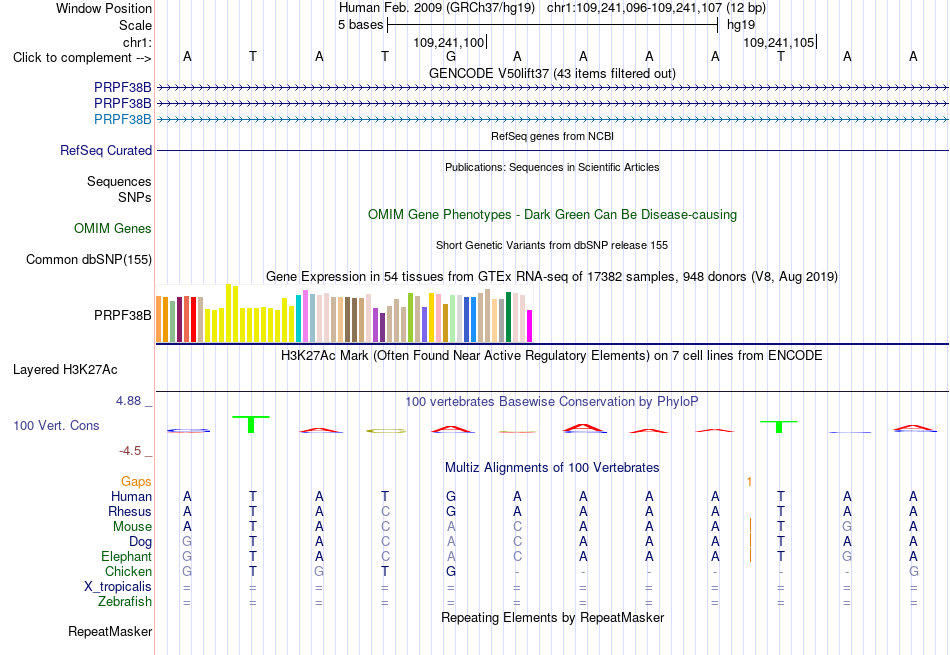Open GENCODE V50lift37 track title

pyautogui.click(x=552, y=73)
